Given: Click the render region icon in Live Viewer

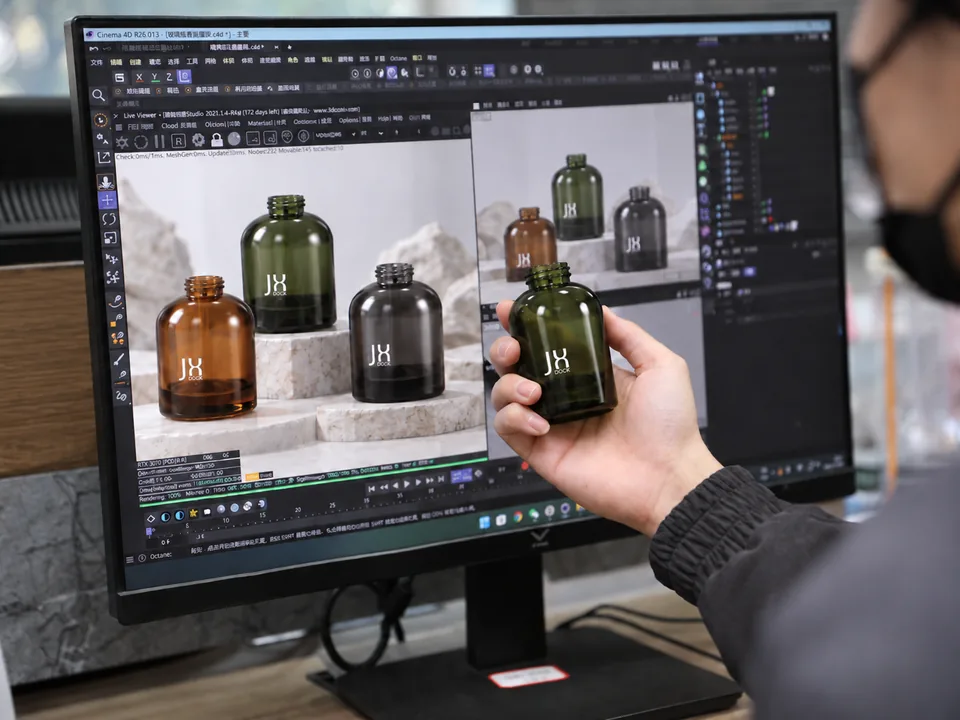Looking at the screenshot, I should (x=253, y=138).
